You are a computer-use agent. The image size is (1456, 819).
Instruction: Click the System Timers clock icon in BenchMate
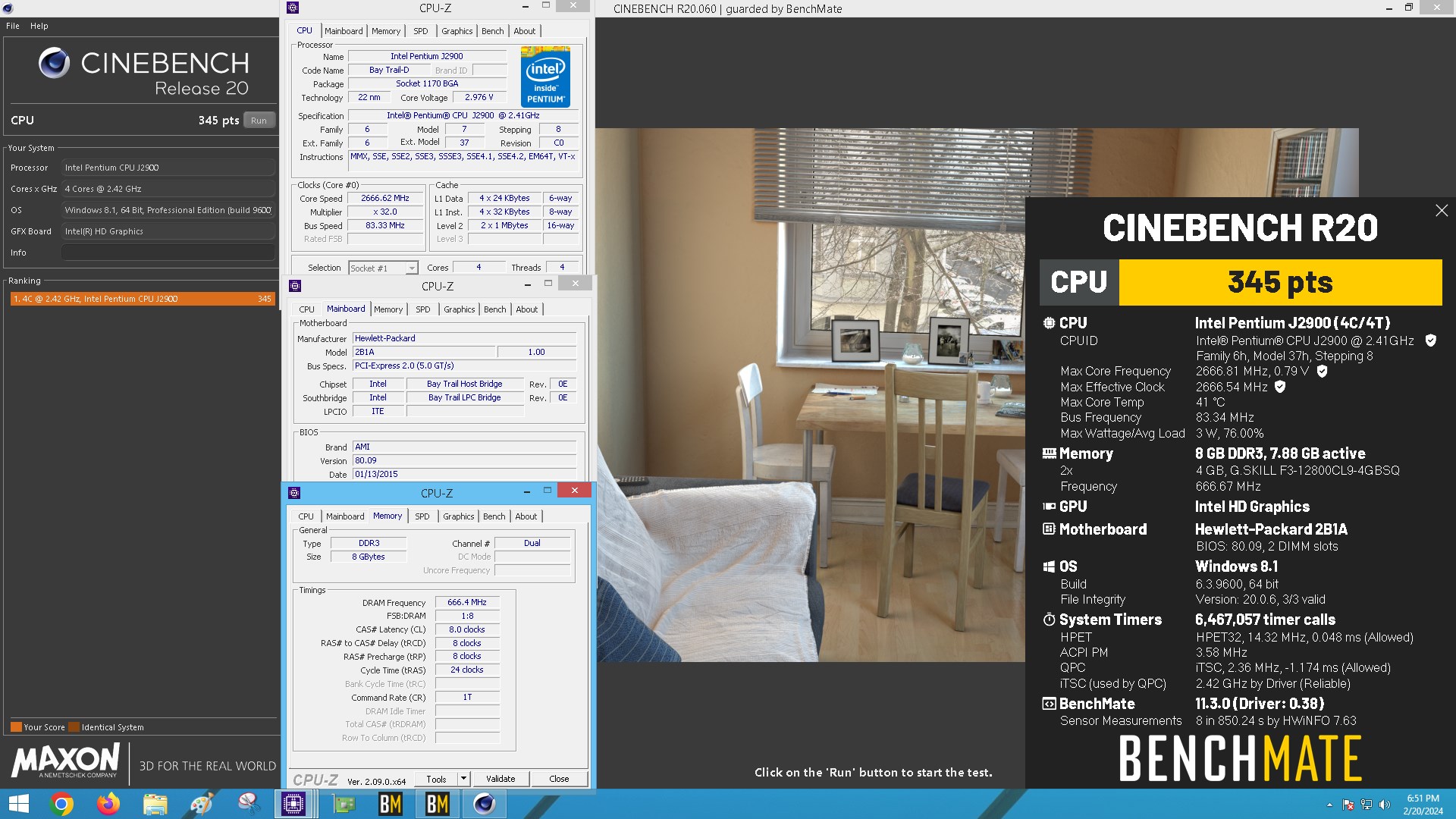coord(1049,620)
